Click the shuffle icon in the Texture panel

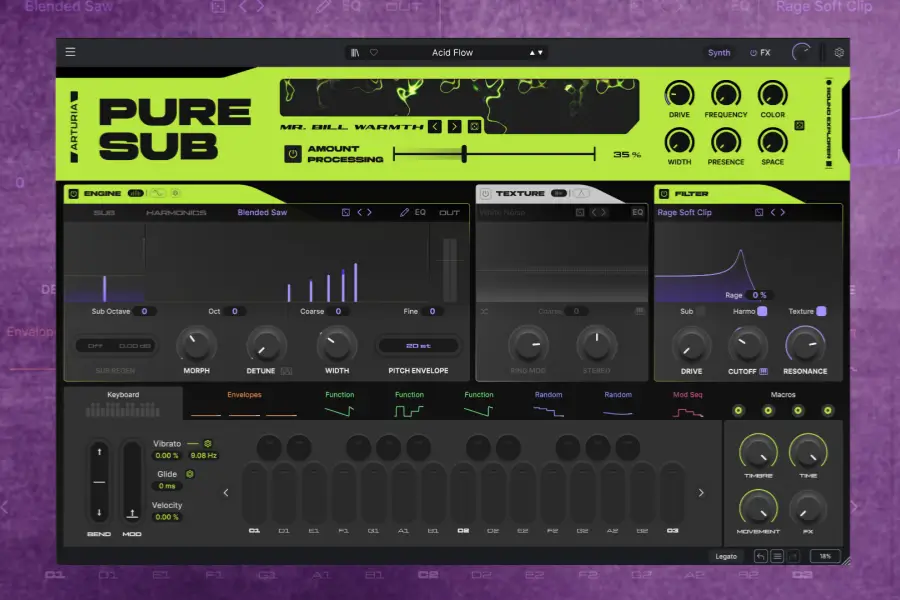coord(484,311)
